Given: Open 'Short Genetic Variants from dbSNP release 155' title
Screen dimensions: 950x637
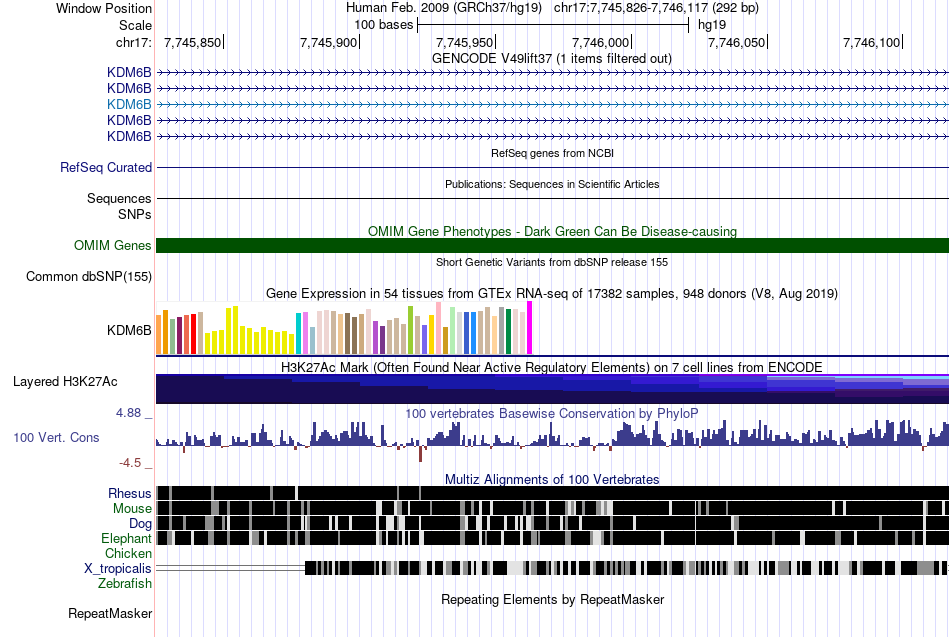Looking at the screenshot, I should point(552,262).
